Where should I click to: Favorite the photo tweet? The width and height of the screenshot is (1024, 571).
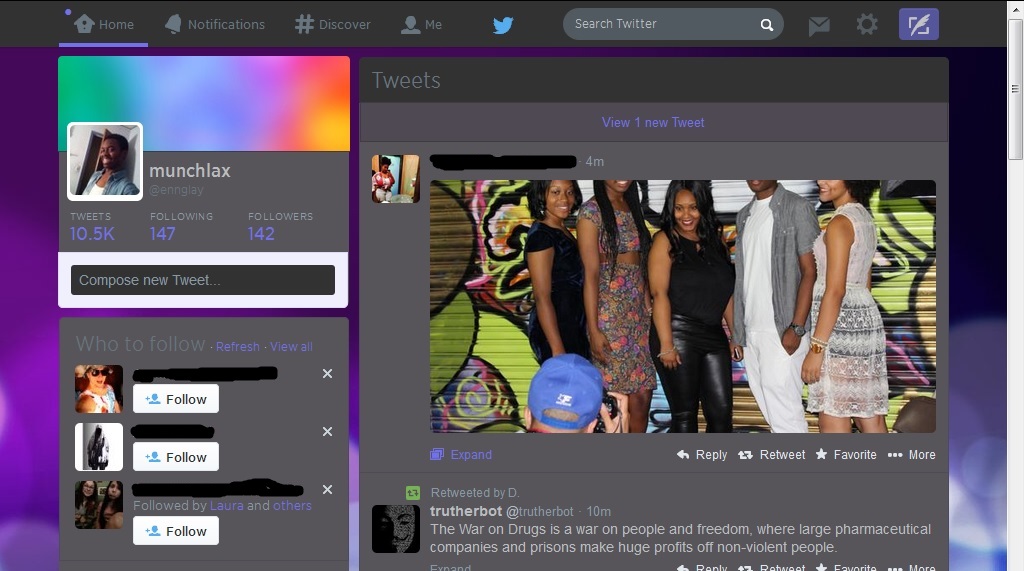846,455
